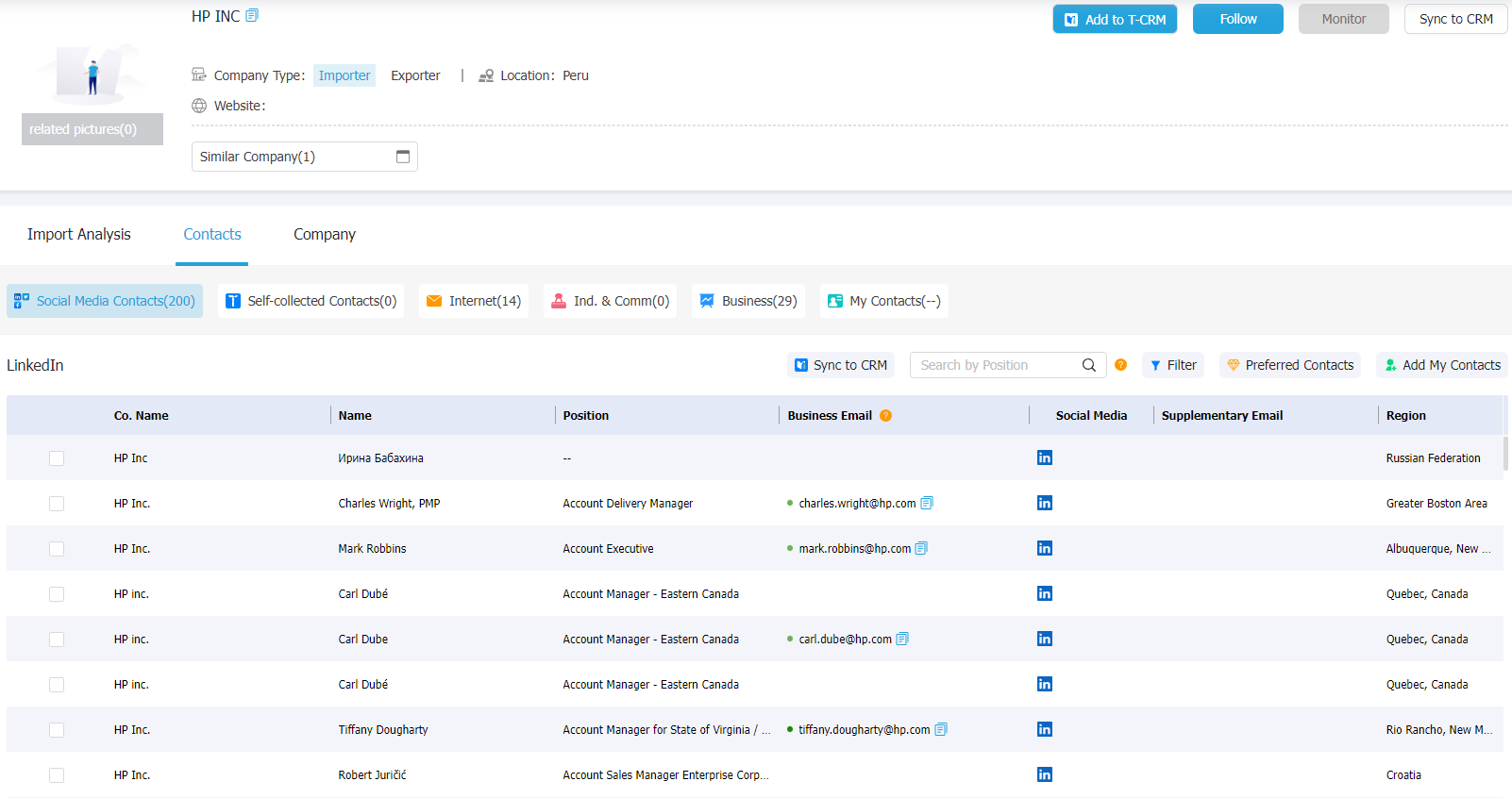This screenshot has height=798, width=1512.
Task: Select checkbox for Robert Juričić row
Action: click(57, 775)
